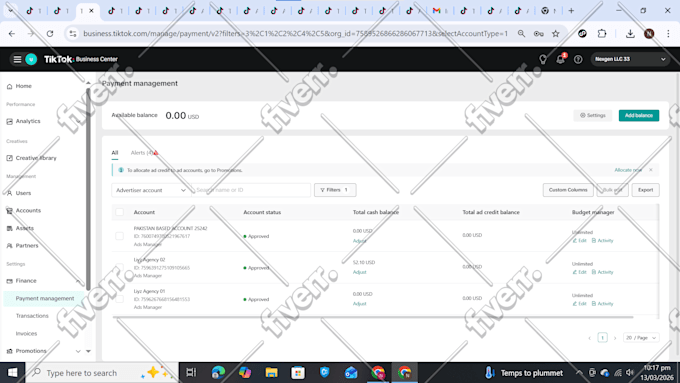Open Partners in the sidebar
The image size is (680, 383).
26,246
